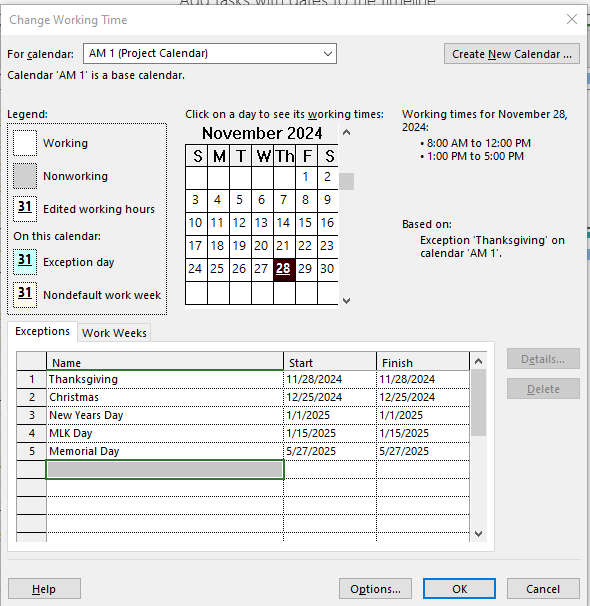Viewport: 590px width, 606px height.
Task: Choose November 20 calendar day
Action: (x=262, y=246)
